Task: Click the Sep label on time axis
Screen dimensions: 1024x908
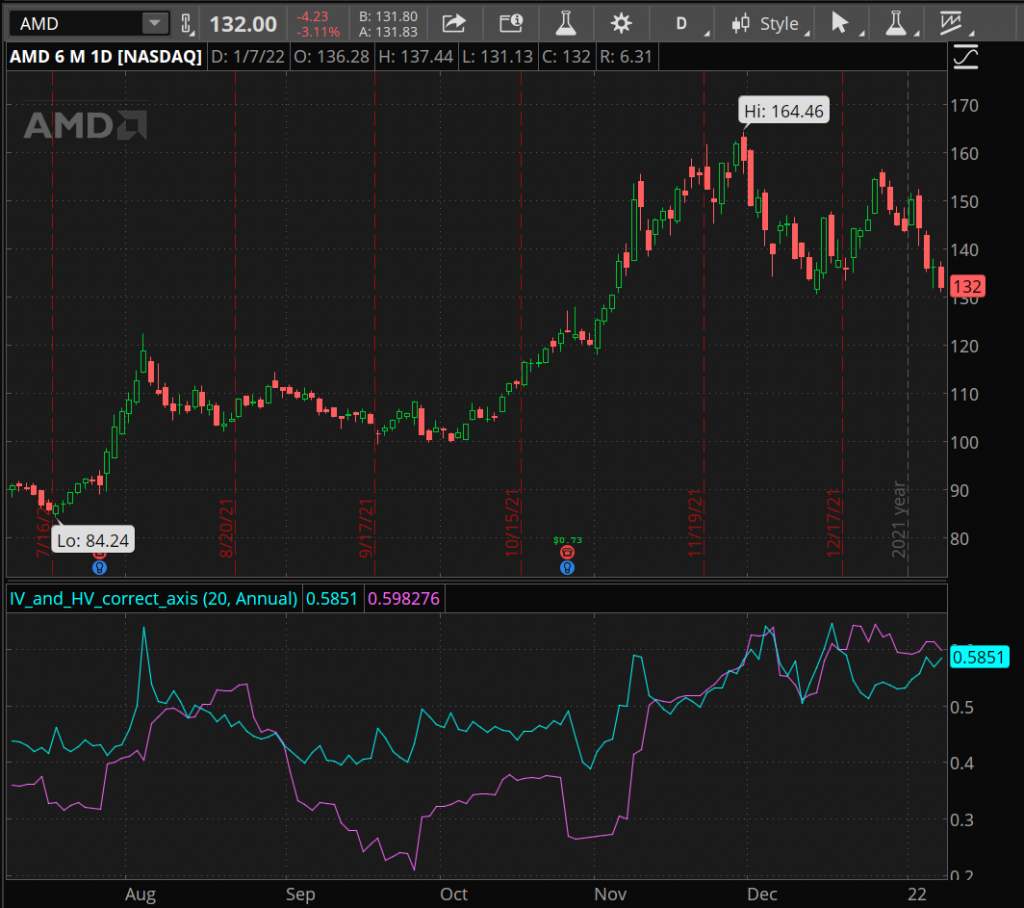Action: (x=300, y=894)
